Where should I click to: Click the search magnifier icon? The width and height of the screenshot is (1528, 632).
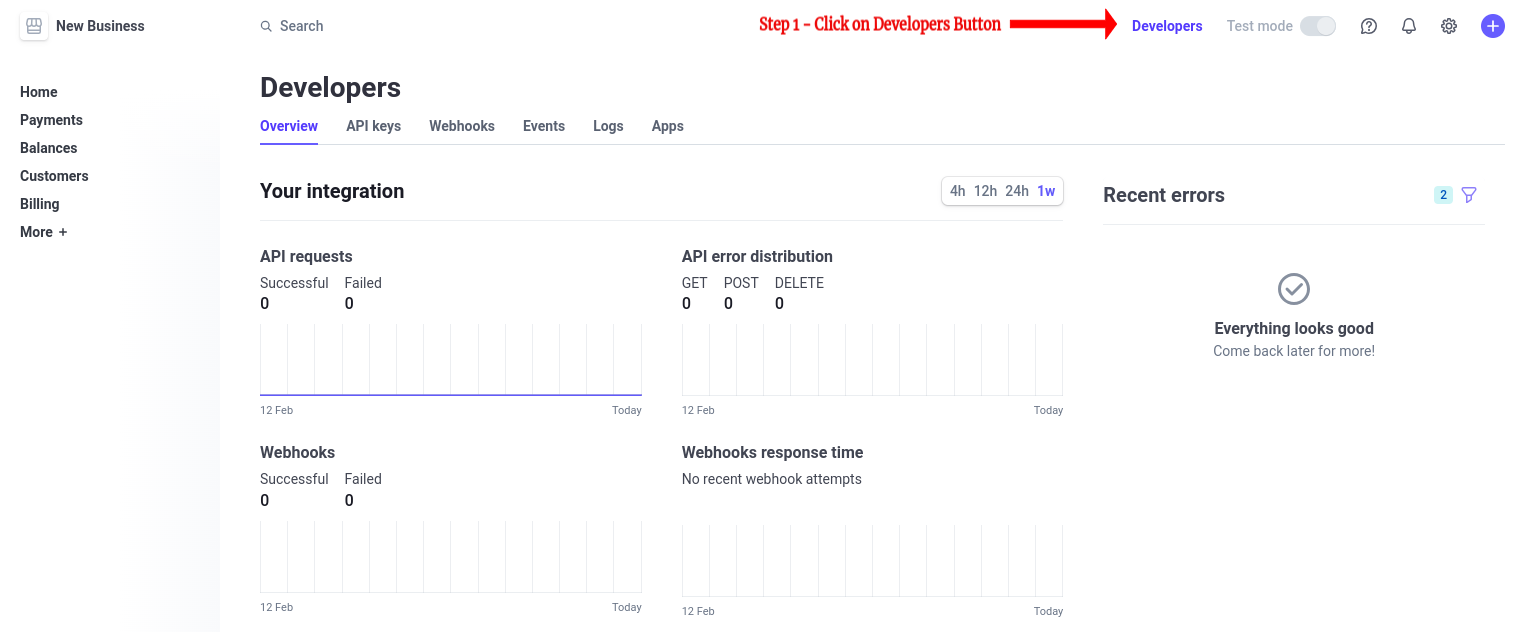(266, 26)
